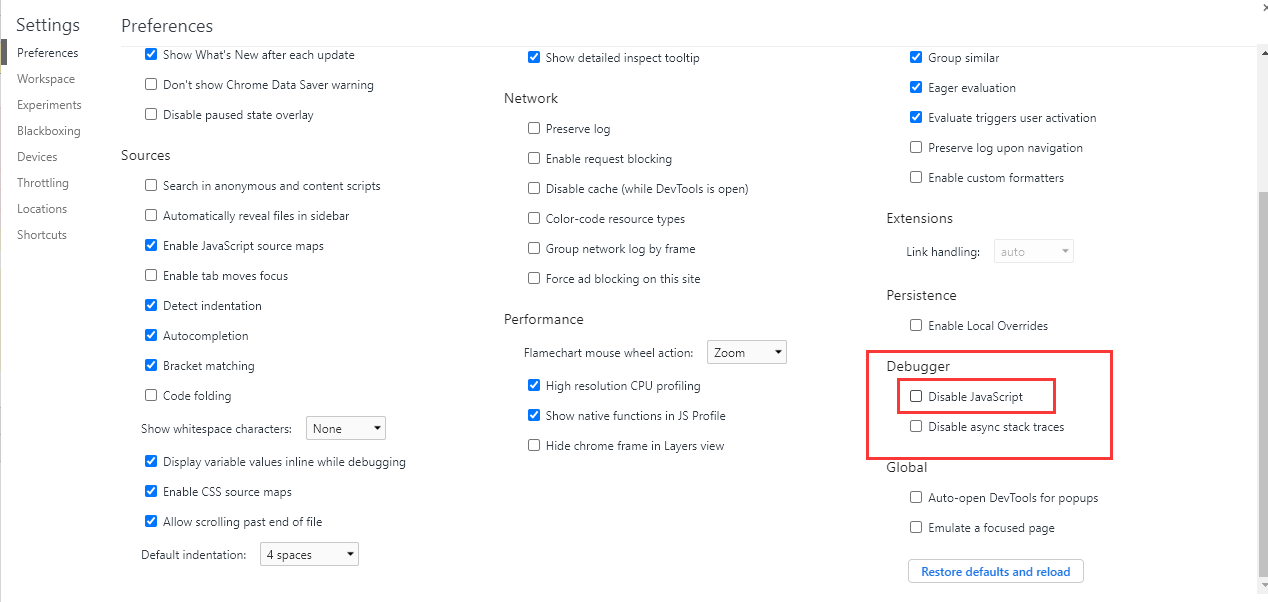The width and height of the screenshot is (1268, 602).
Task: Expand Flamechart mouse wheel action dropdown
Action: pos(747,353)
